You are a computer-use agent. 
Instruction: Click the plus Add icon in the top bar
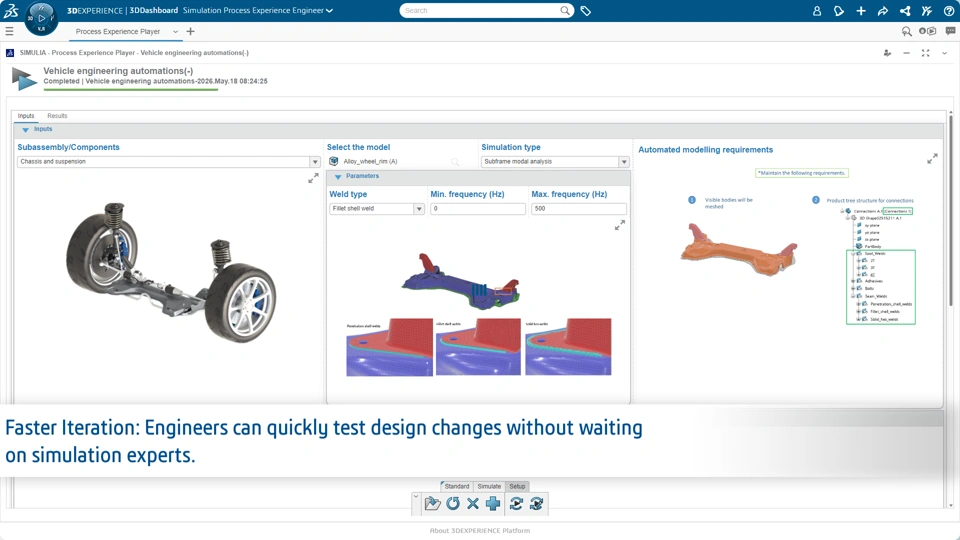861,10
